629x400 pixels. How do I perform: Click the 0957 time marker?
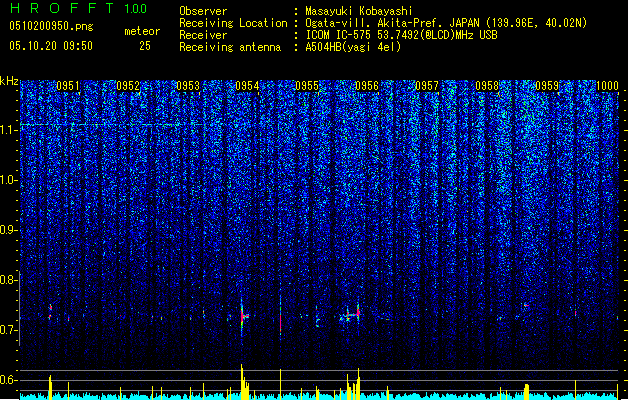[x=427, y=86]
